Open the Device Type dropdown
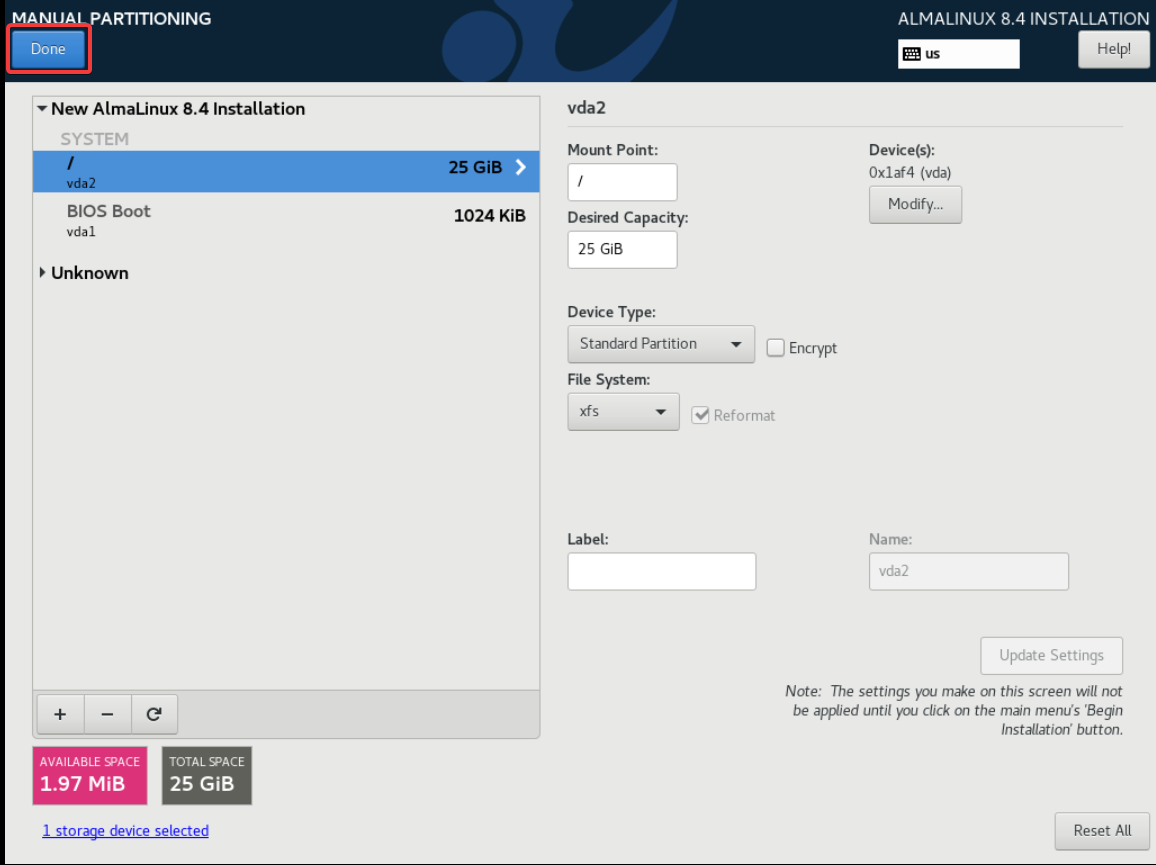This screenshot has height=865, width=1156. (x=661, y=344)
